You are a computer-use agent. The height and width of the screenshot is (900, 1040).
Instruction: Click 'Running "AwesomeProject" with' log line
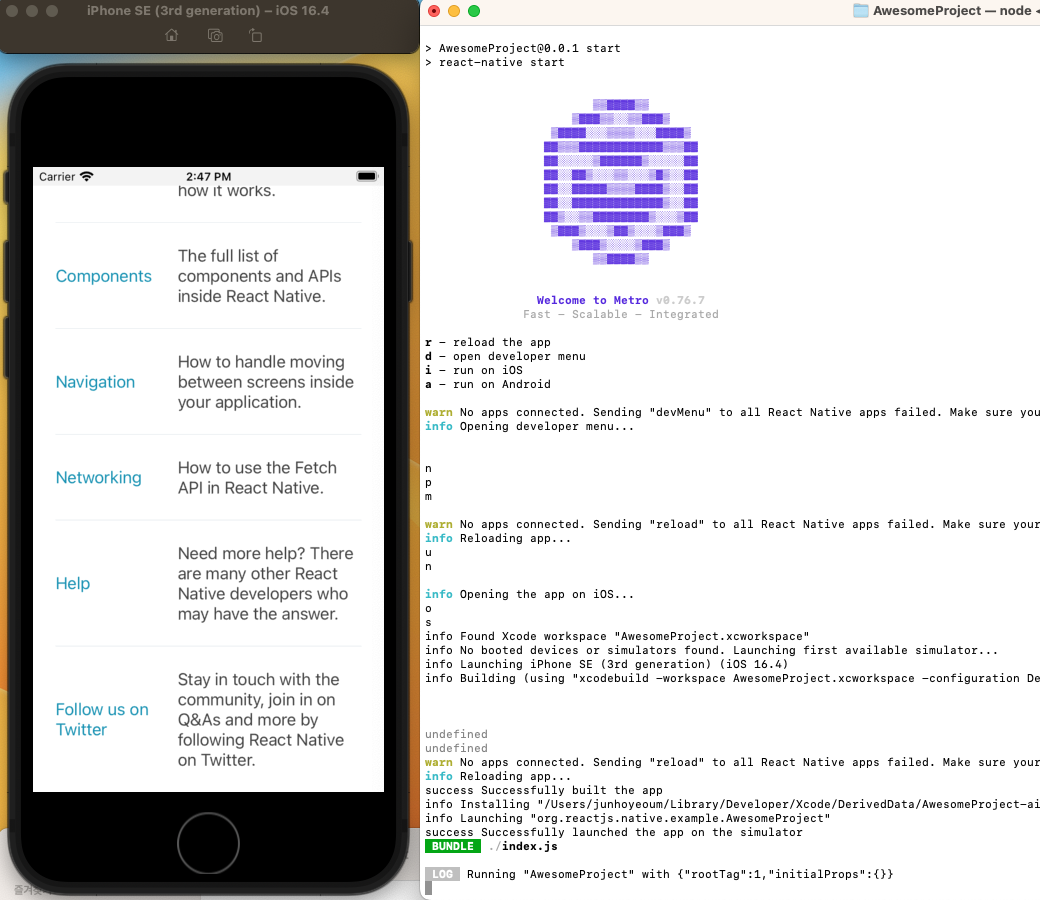(x=680, y=874)
